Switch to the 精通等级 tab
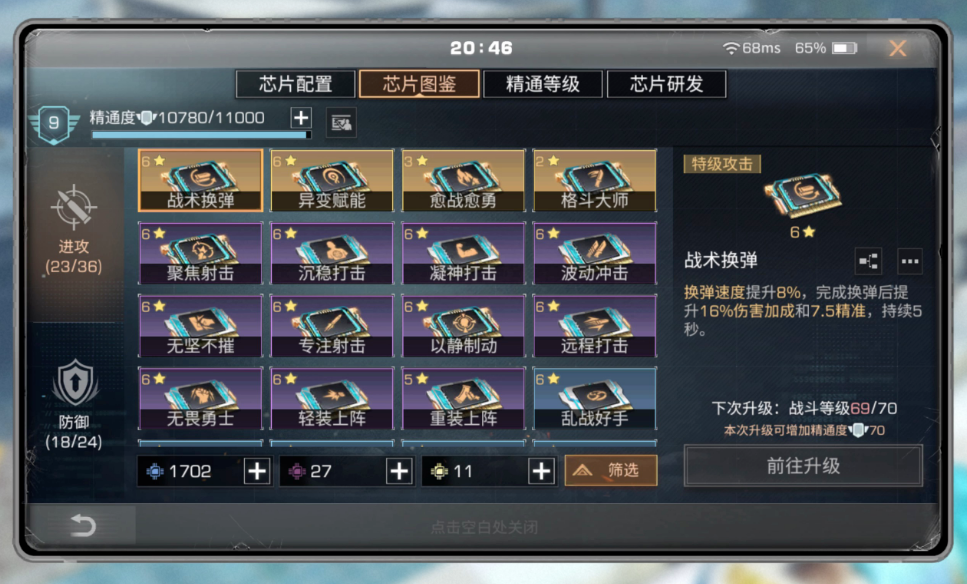This screenshot has height=584, width=967. tap(543, 84)
